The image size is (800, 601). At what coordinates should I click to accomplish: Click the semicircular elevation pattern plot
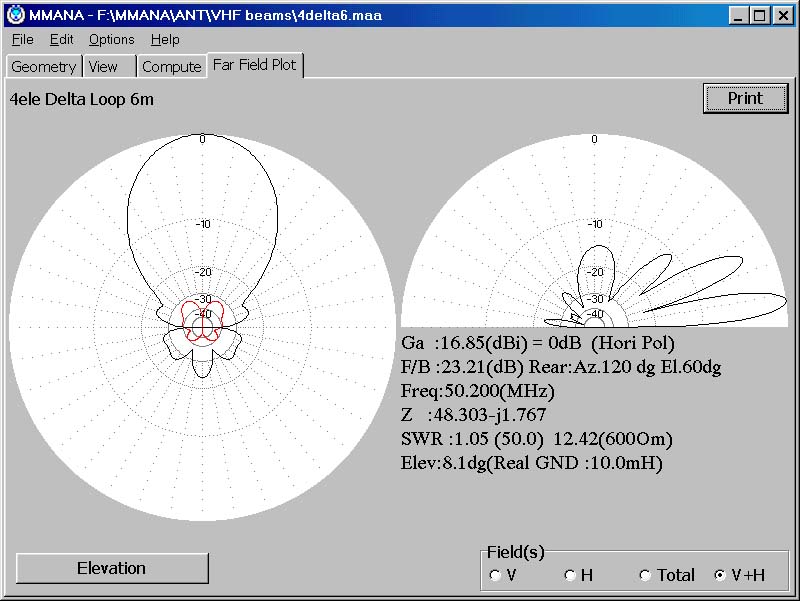[594, 240]
